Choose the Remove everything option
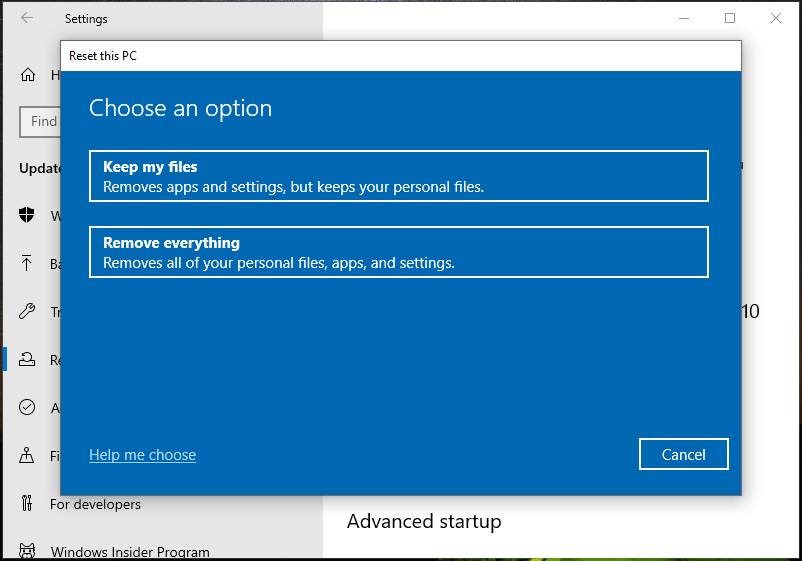Screen dimensions: 802x561 398,252
